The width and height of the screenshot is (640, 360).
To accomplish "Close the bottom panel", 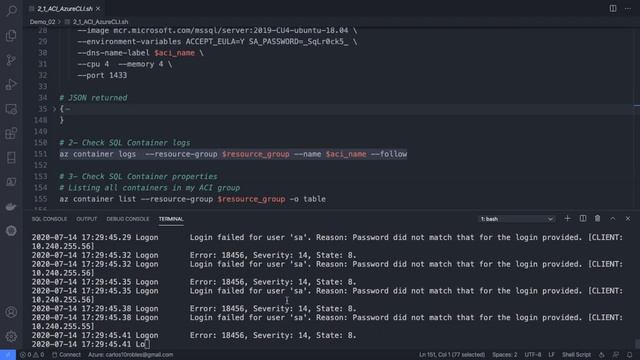I will (x=628, y=219).
